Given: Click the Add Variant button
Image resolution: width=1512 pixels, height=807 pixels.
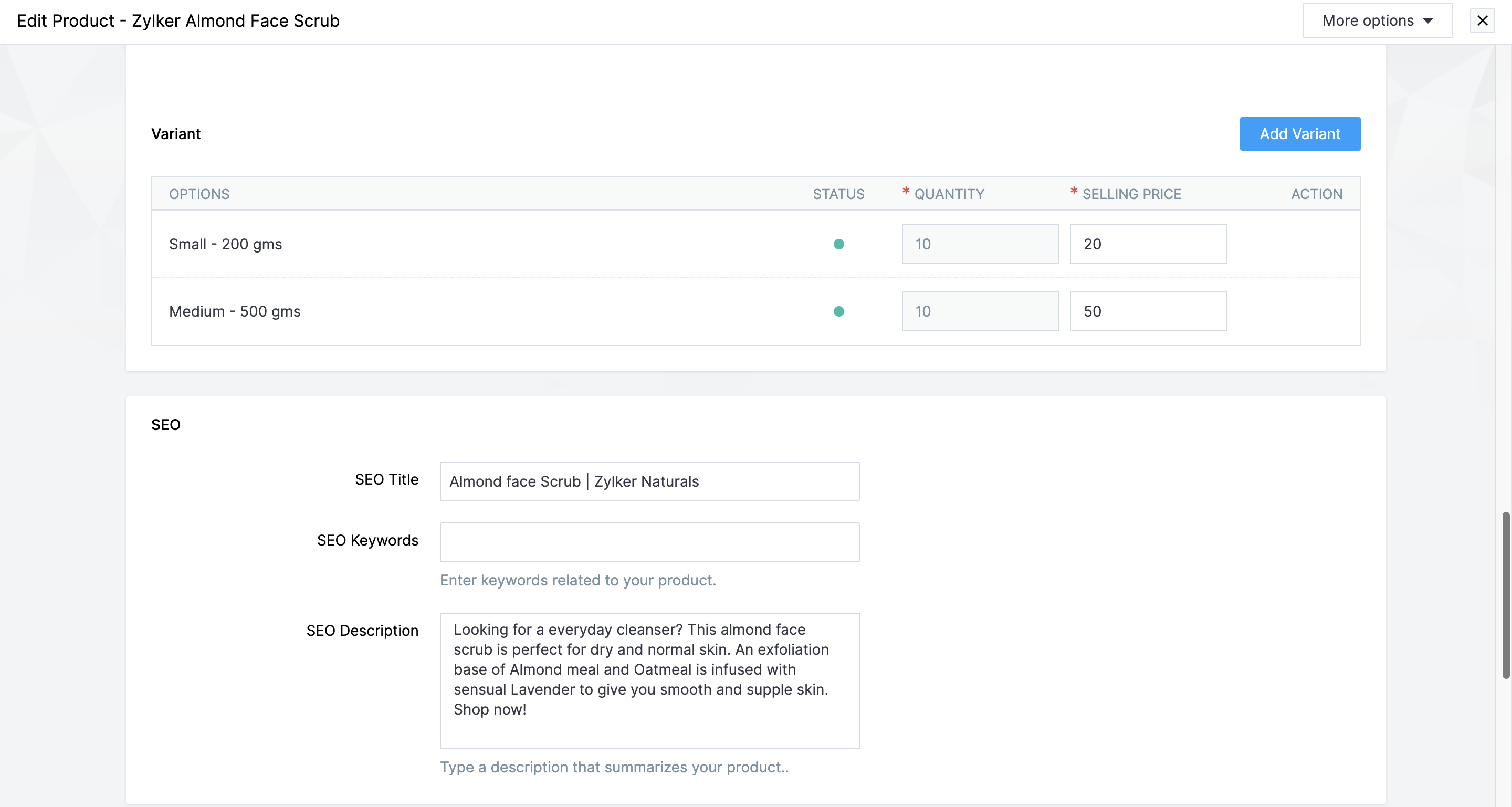Looking at the screenshot, I should coord(1299,134).
